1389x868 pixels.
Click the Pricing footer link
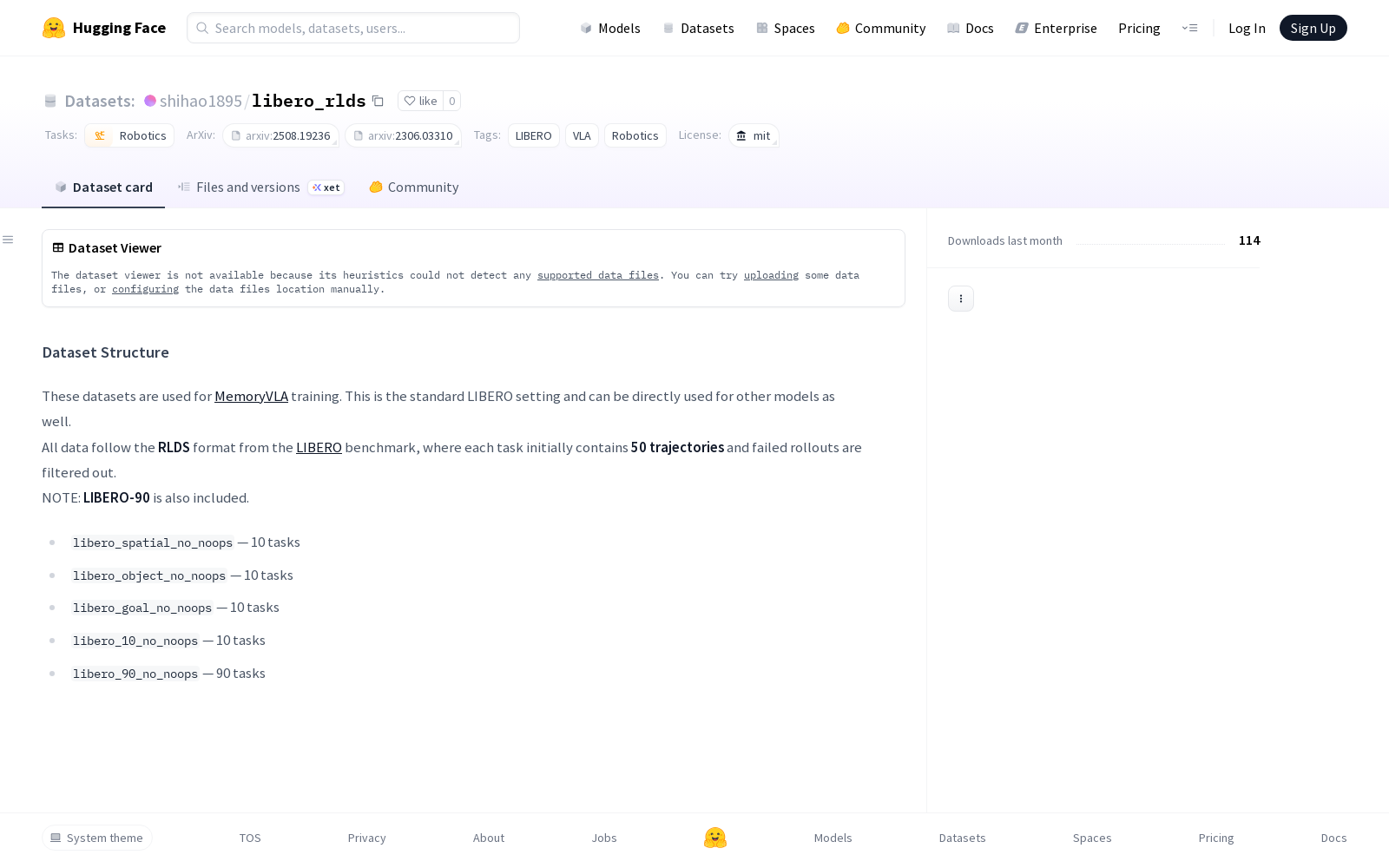pyautogui.click(x=1216, y=838)
